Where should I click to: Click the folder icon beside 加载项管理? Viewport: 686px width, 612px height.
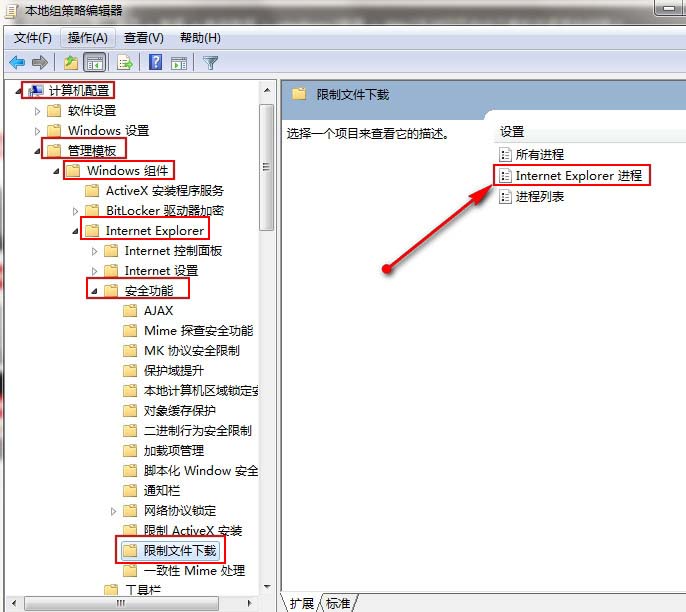130,451
